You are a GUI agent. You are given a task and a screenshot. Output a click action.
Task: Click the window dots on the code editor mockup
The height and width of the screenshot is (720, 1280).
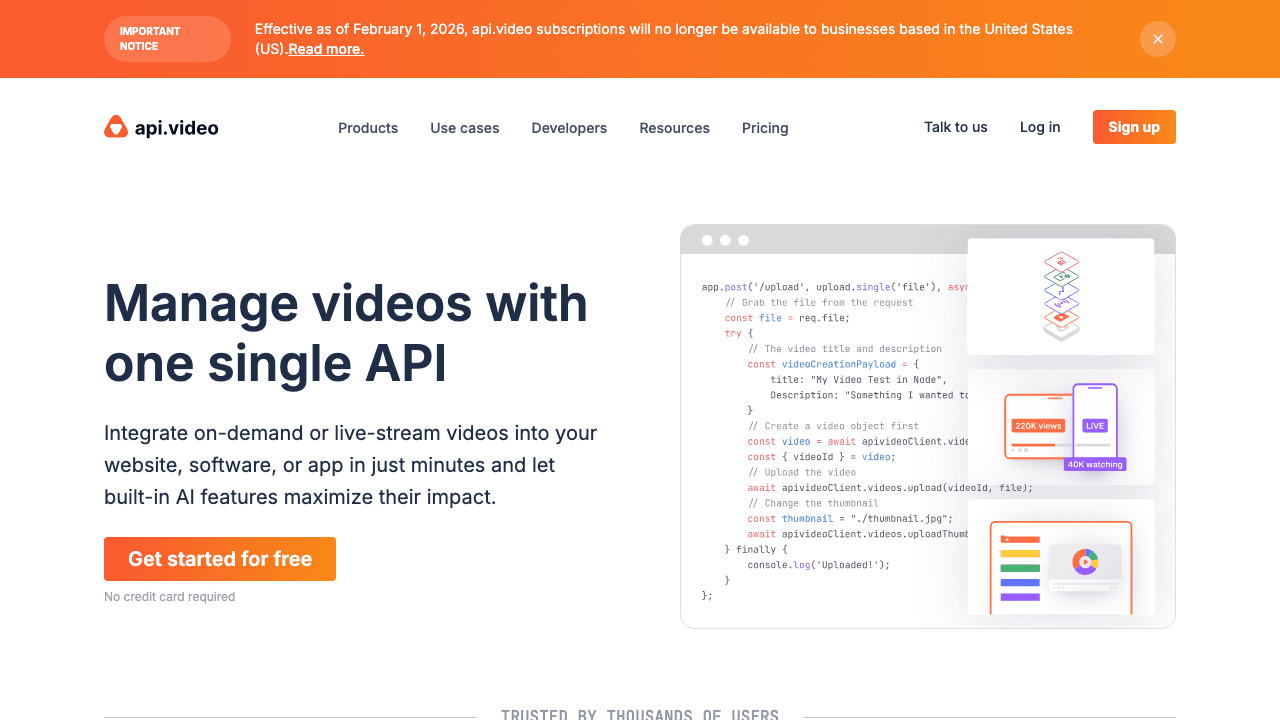point(725,240)
